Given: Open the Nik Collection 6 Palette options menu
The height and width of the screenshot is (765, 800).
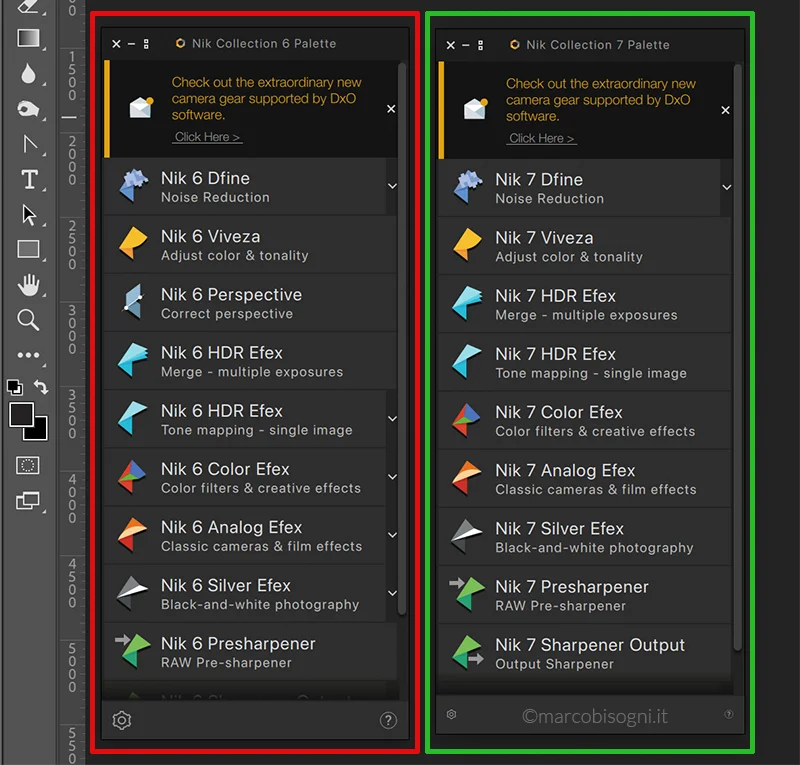Looking at the screenshot, I should tap(146, 44).
